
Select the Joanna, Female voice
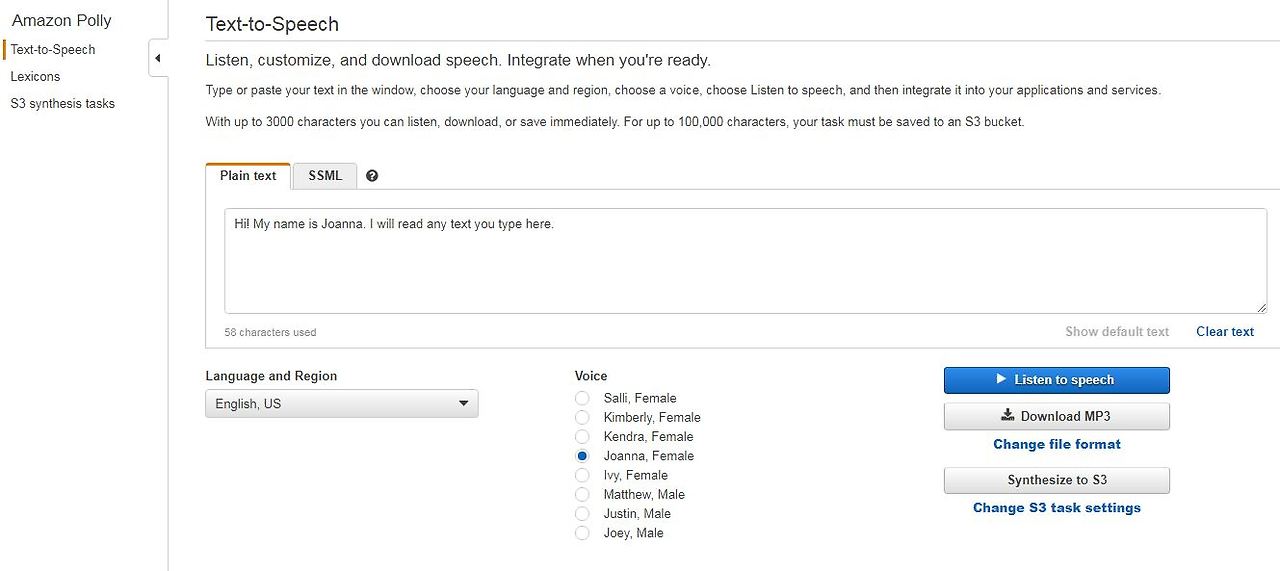point(582,456)
